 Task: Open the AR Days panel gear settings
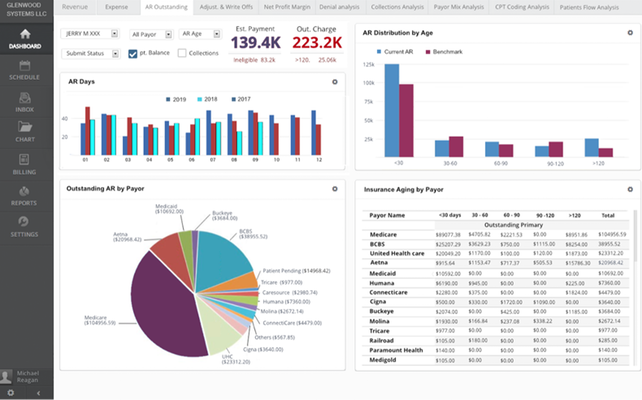[335, 81]
